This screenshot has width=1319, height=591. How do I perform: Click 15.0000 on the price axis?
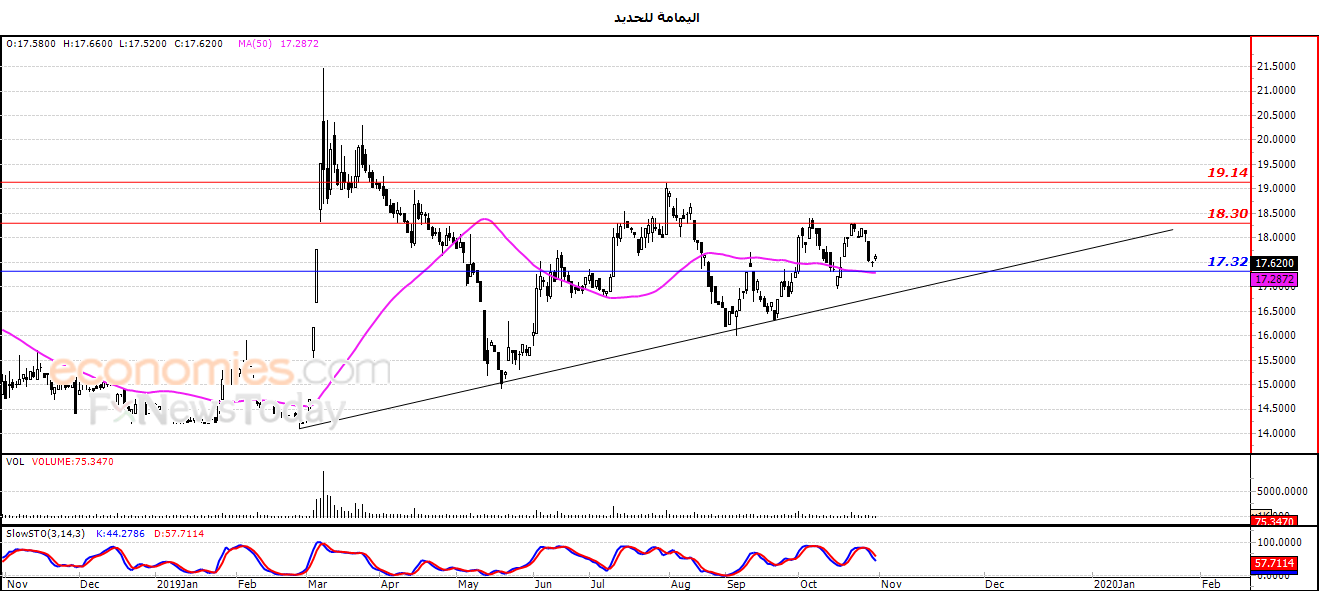1277,385
